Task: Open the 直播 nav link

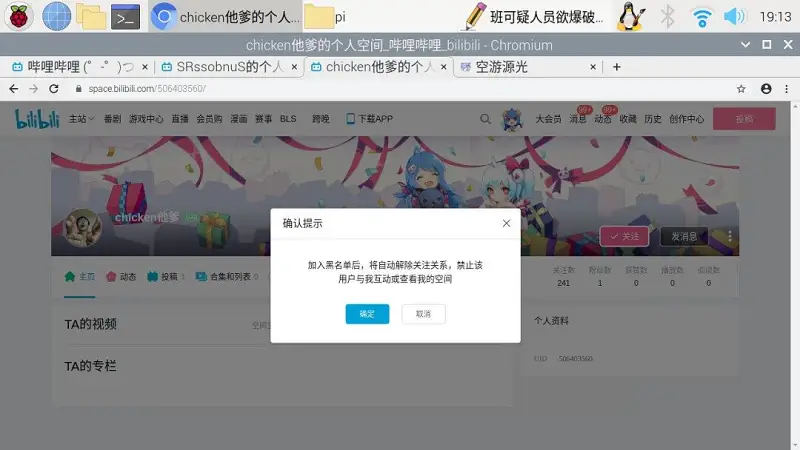Action: pyautogui.click(x=180, y=119)
